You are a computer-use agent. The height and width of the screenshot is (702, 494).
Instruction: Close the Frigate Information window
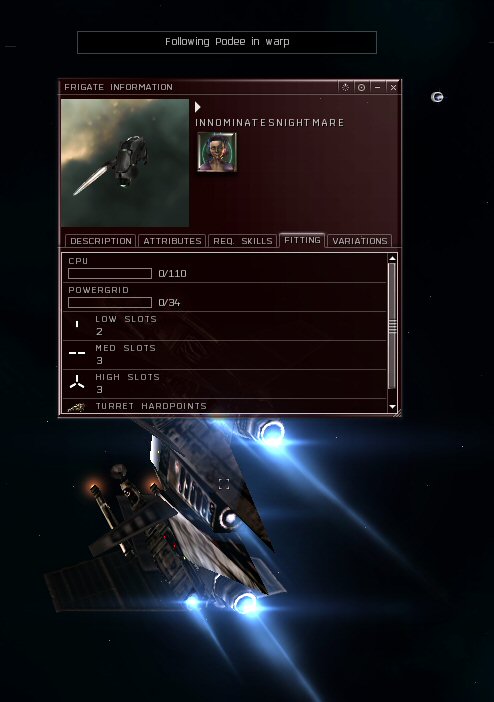tap(393, 87)
